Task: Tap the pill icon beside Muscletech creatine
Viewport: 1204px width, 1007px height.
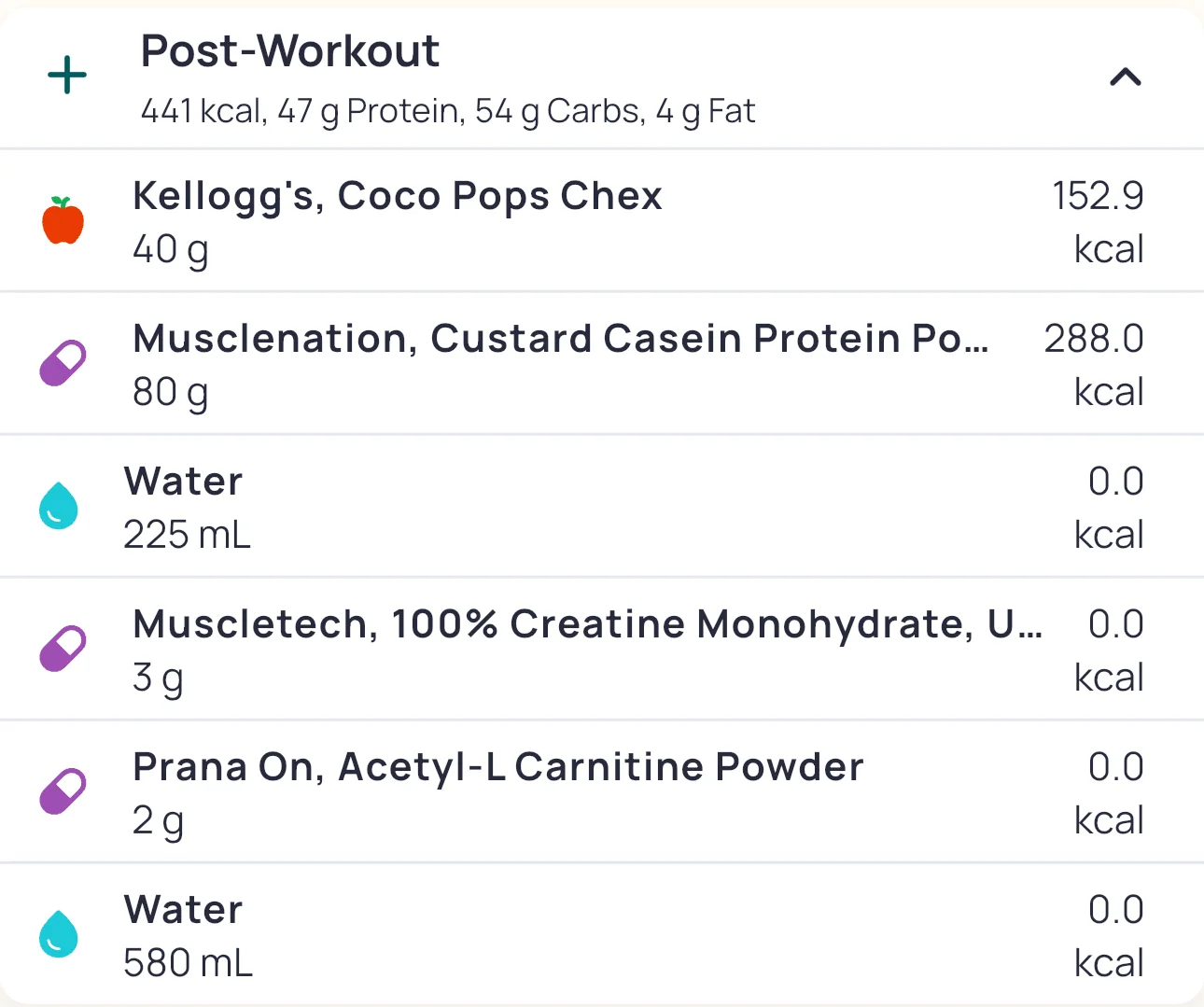Action: (x=63, y=649)
